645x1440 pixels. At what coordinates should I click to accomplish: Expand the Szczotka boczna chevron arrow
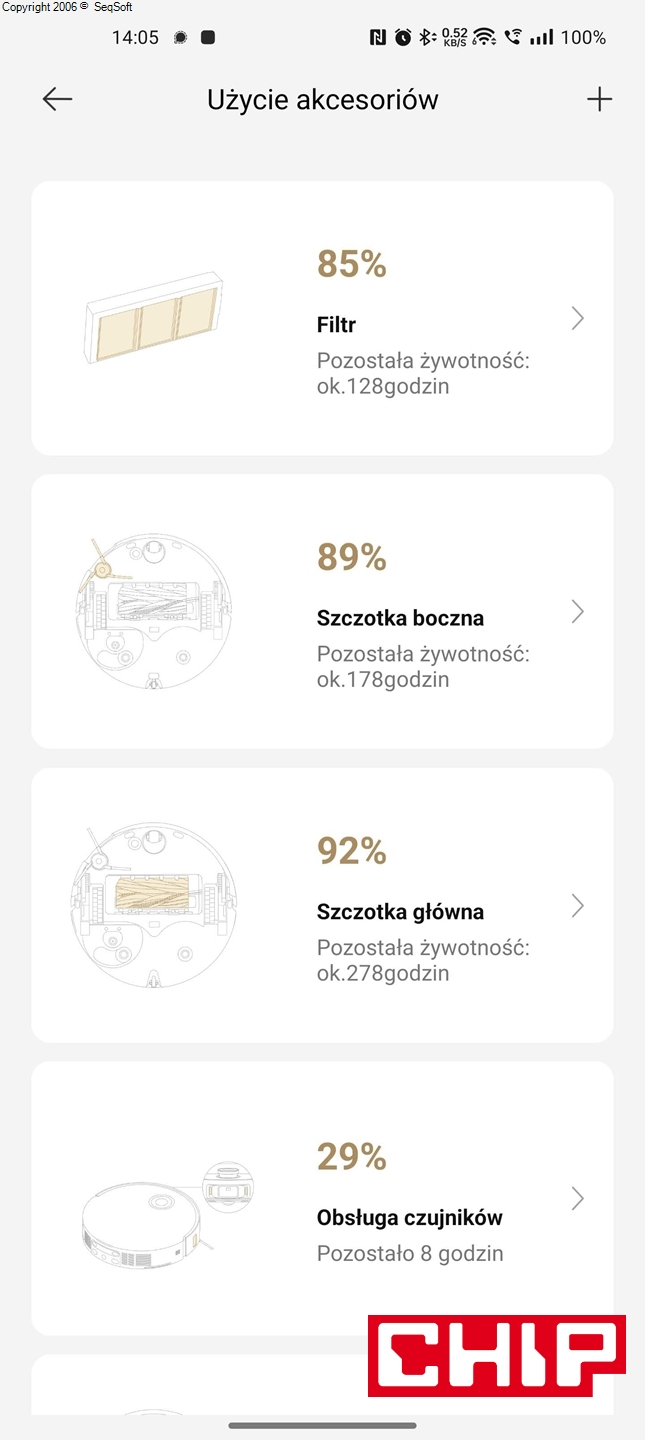pyautogui.click(x=577, y=612)
